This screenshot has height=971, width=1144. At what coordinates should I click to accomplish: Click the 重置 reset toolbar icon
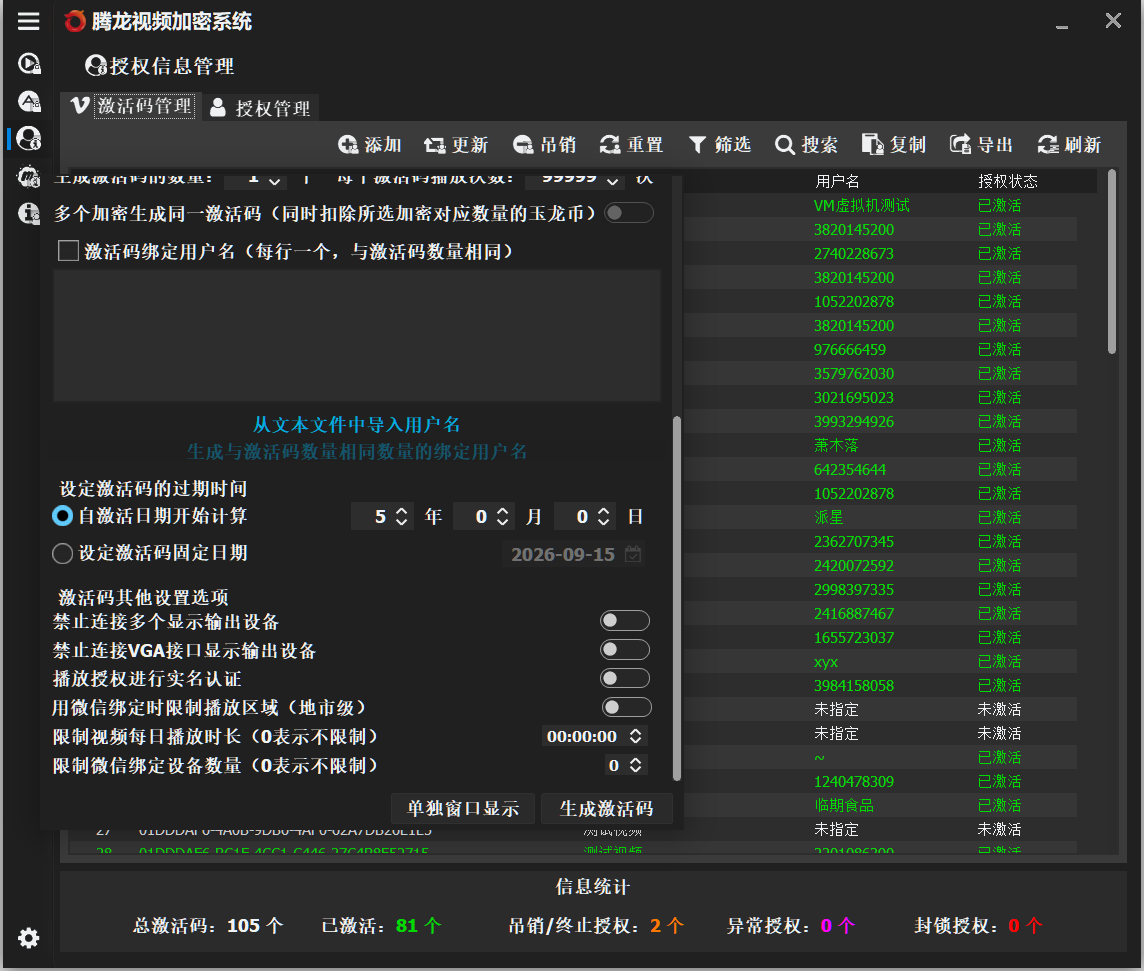tap(610, 144)
